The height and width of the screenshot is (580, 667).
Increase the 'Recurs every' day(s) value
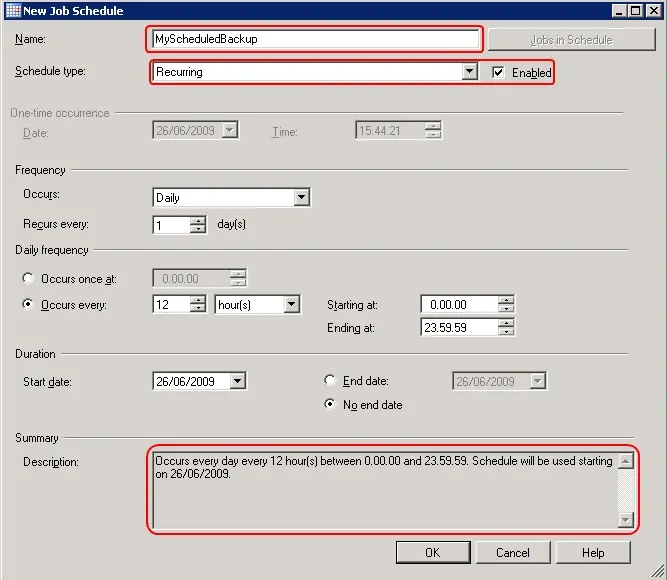(x=198, y=221)
